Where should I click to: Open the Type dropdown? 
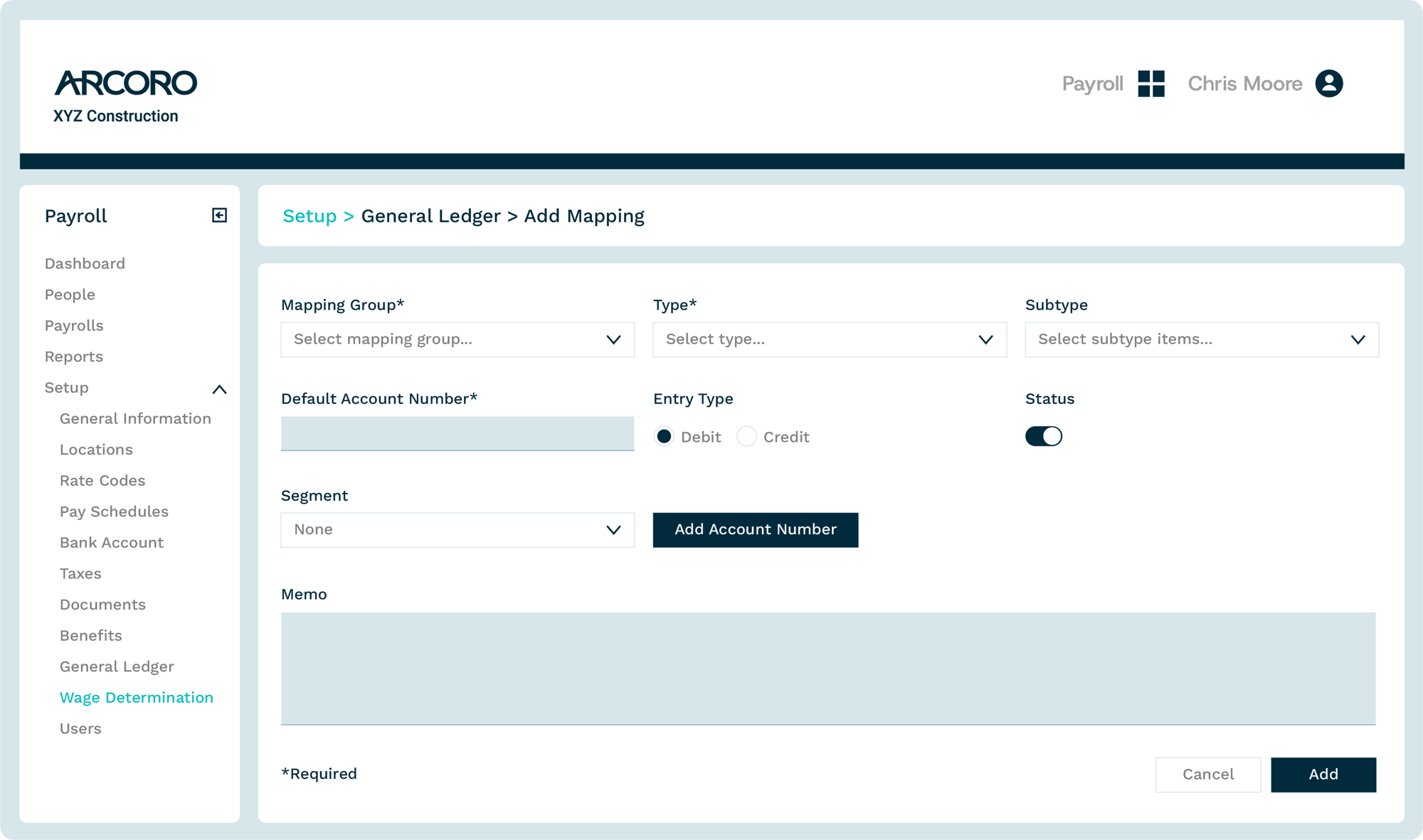click(830, 340)
